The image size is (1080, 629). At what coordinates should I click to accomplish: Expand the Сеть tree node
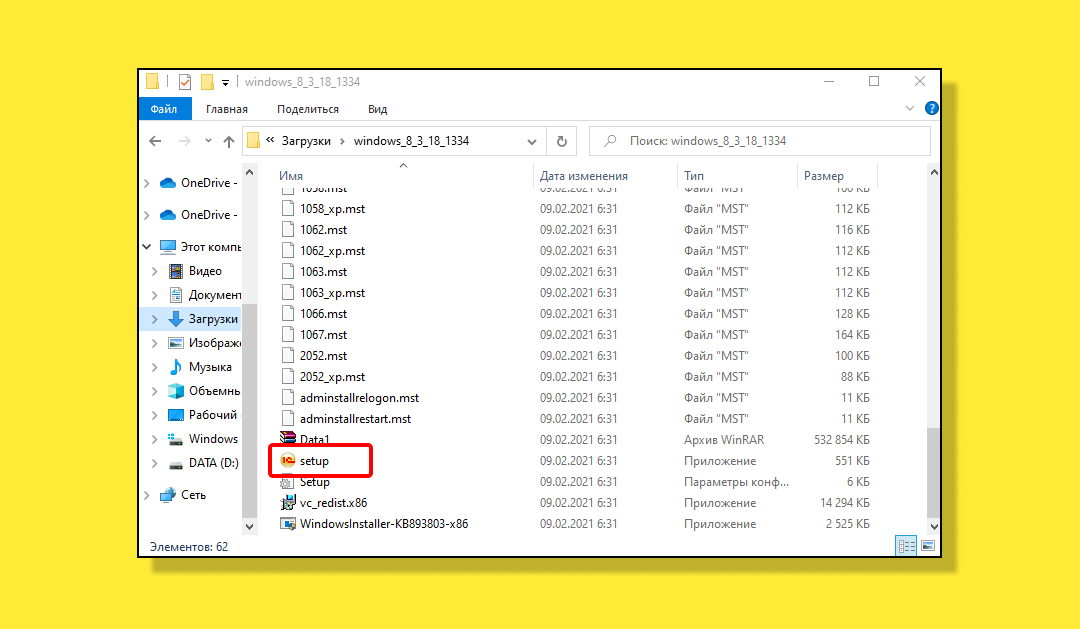[147, 495]
